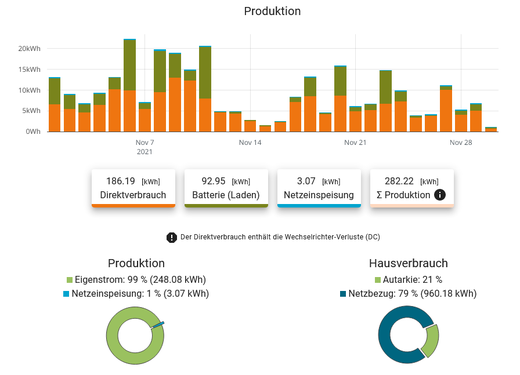Click the tallest bar above 20kWh
This screenshot has width=520, height=375.
[130, 85]
